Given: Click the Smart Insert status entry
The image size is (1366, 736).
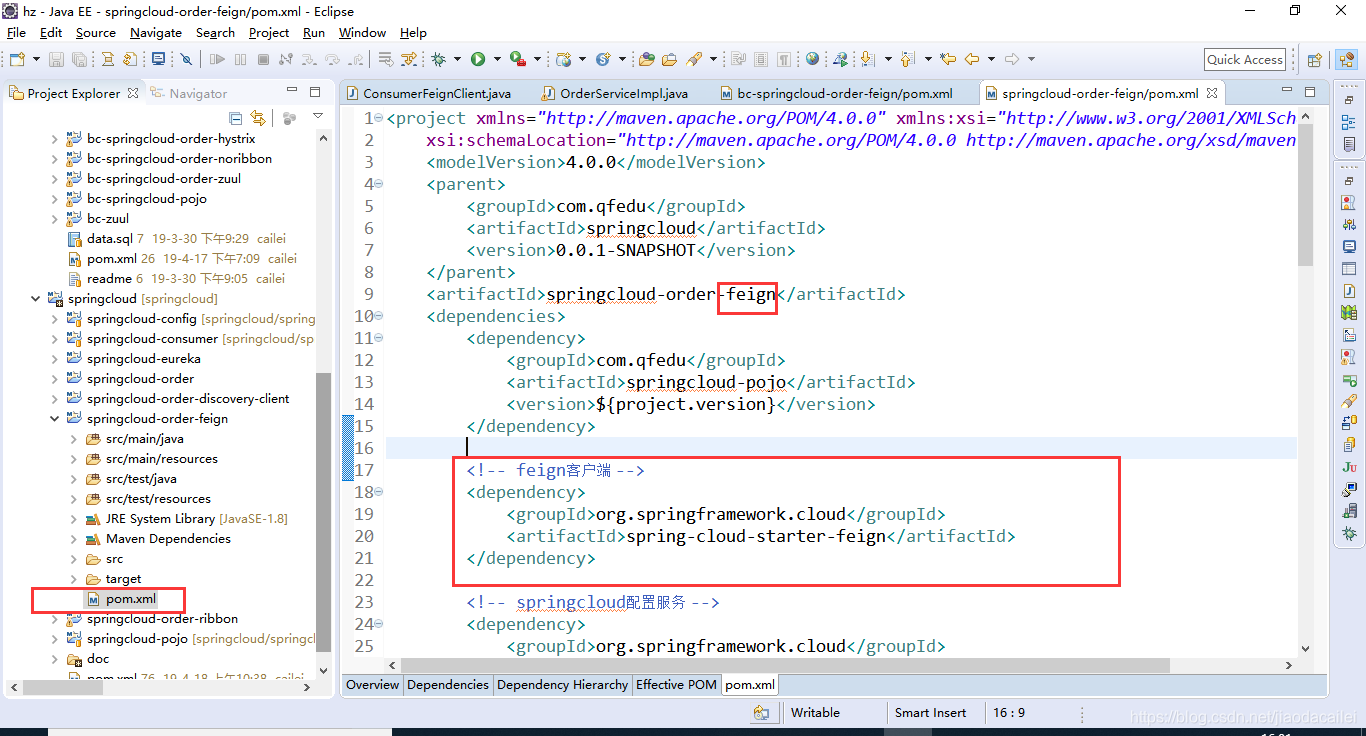Looking at the screenshot, I should [930, 712].
